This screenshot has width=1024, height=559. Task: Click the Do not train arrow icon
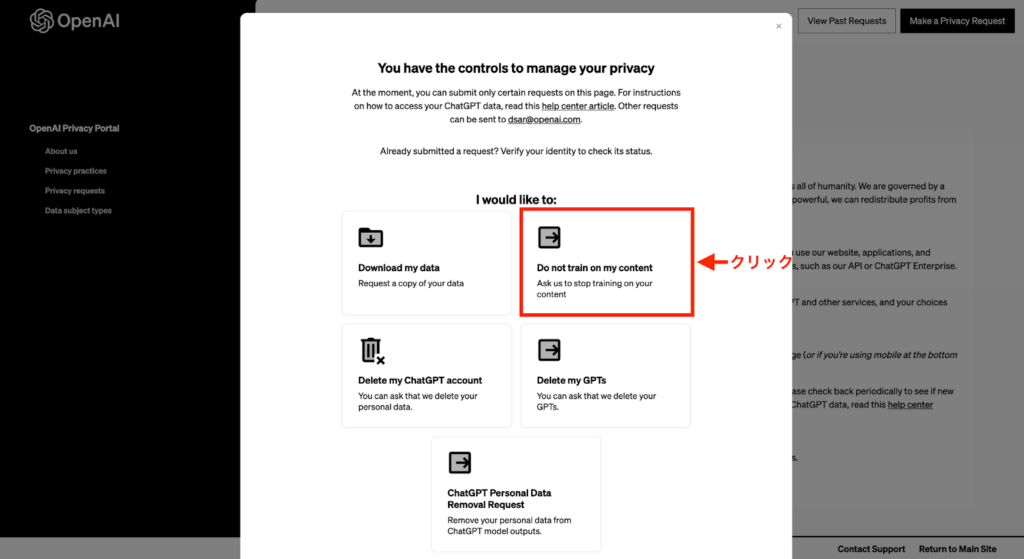(549, 237)
